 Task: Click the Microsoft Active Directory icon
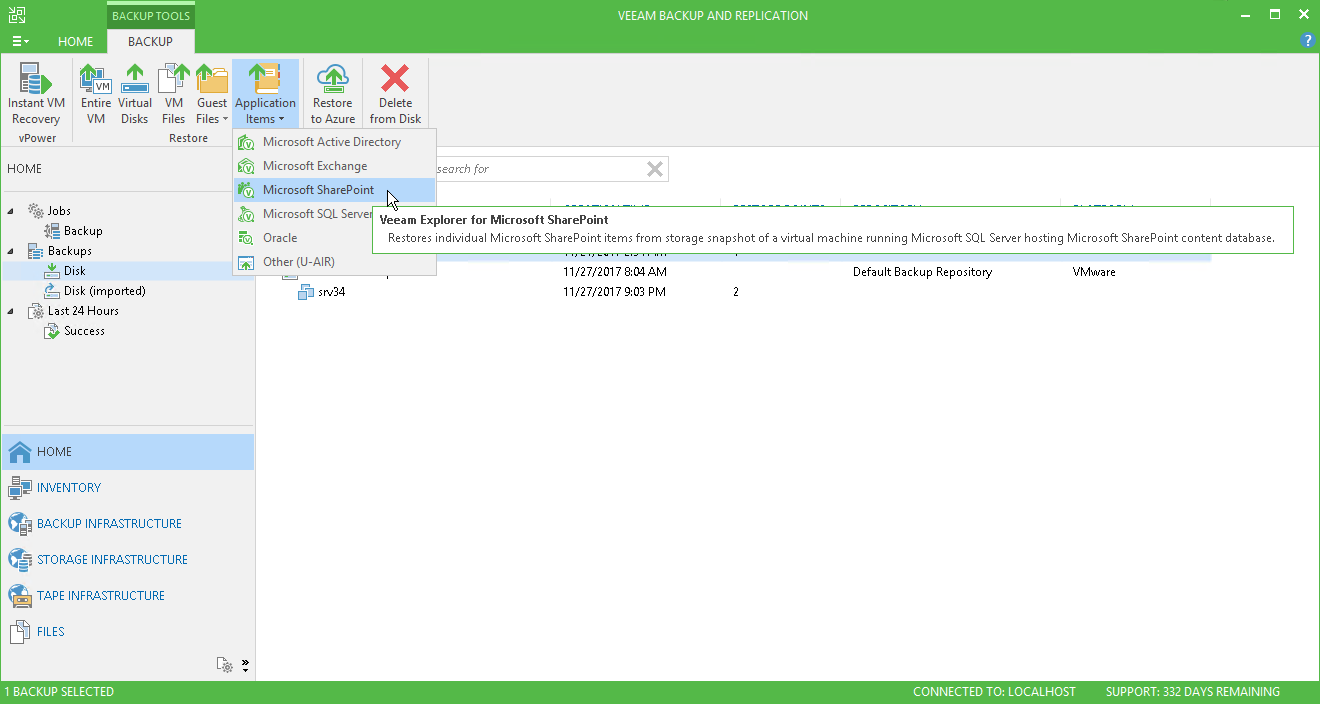pos(246,142)
